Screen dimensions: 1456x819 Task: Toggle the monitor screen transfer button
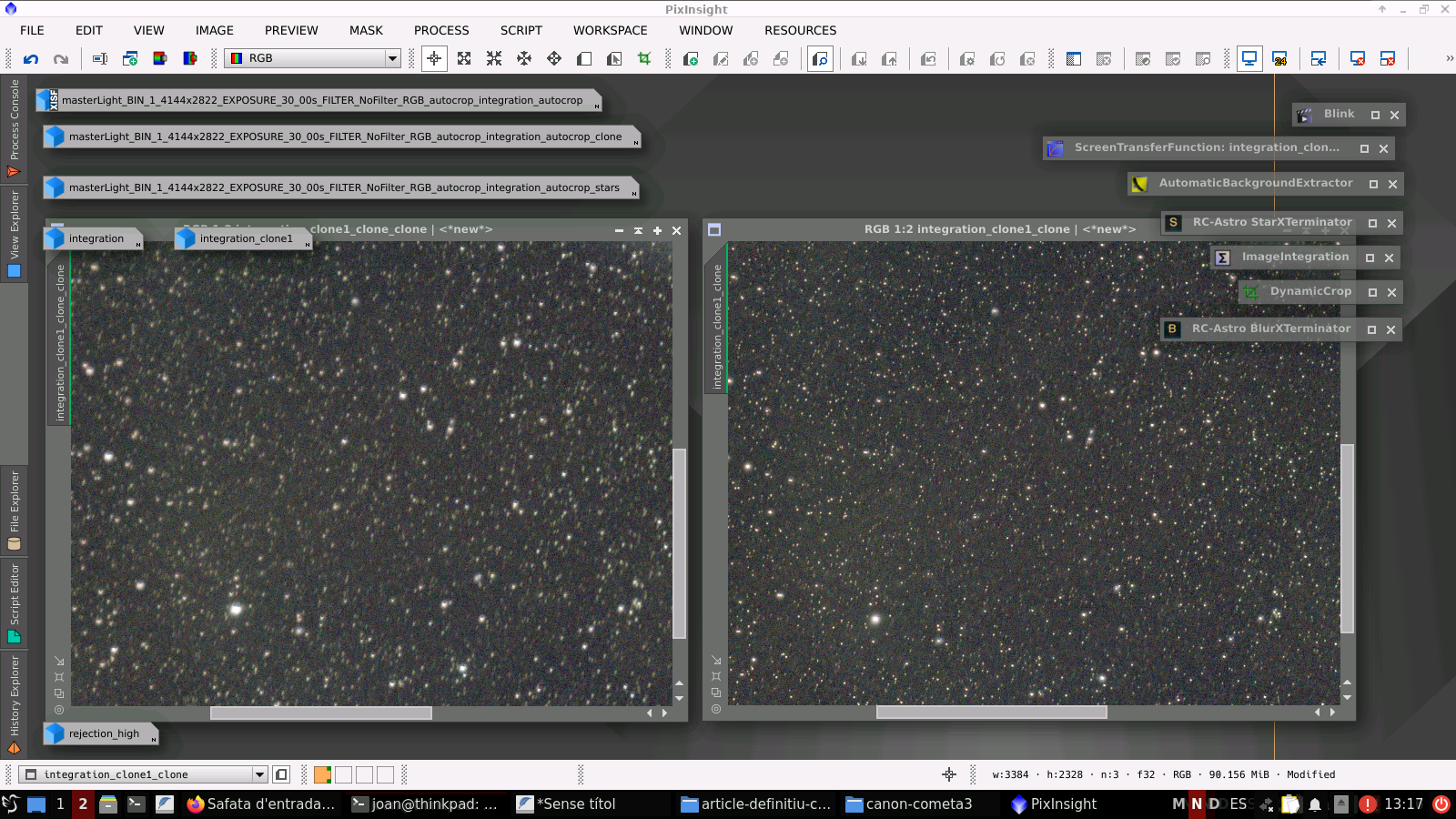click(1249, 59)
